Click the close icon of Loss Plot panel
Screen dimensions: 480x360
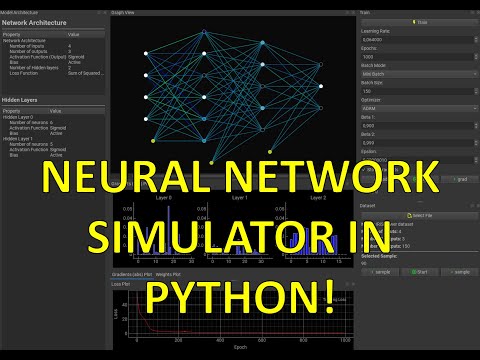click(353, 284)
